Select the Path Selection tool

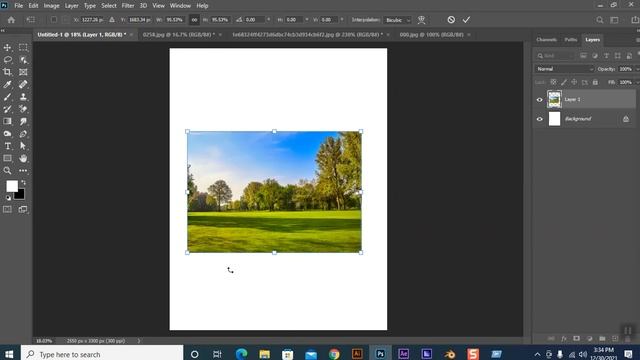pos(23,146)
